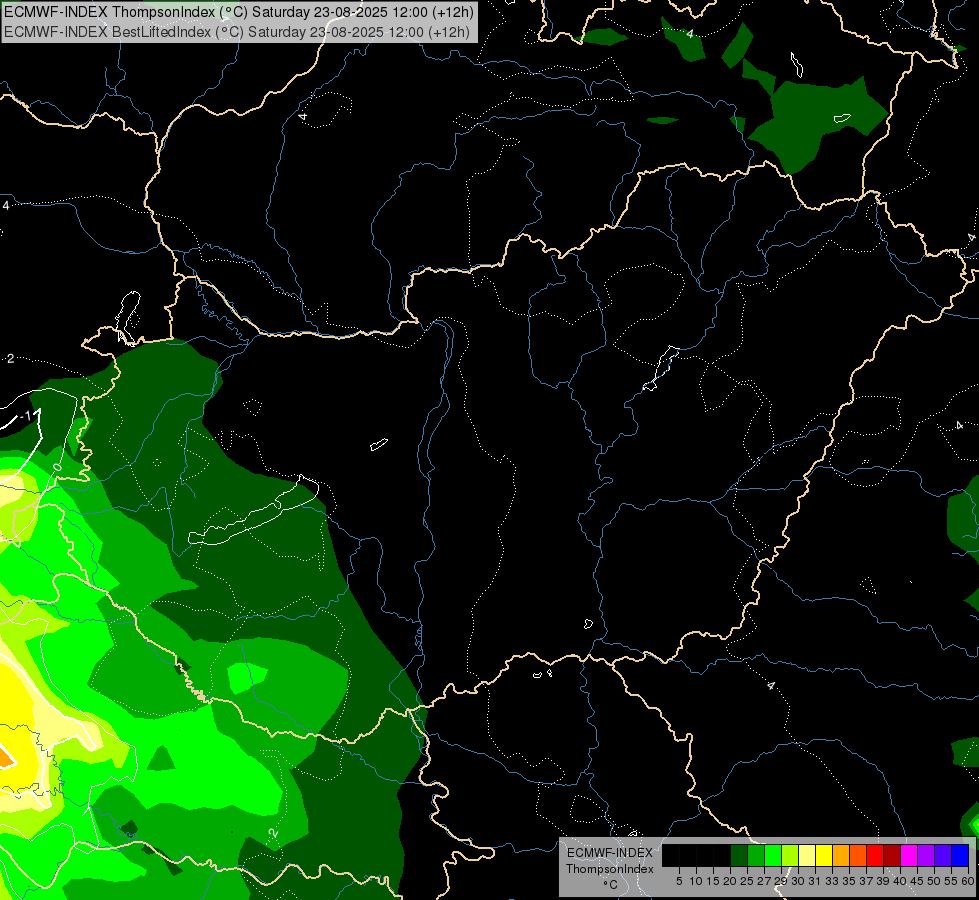Click the bright green 27-29 legend swatch
The width and height of the screenshot is (979, 900).
[773, 855]
